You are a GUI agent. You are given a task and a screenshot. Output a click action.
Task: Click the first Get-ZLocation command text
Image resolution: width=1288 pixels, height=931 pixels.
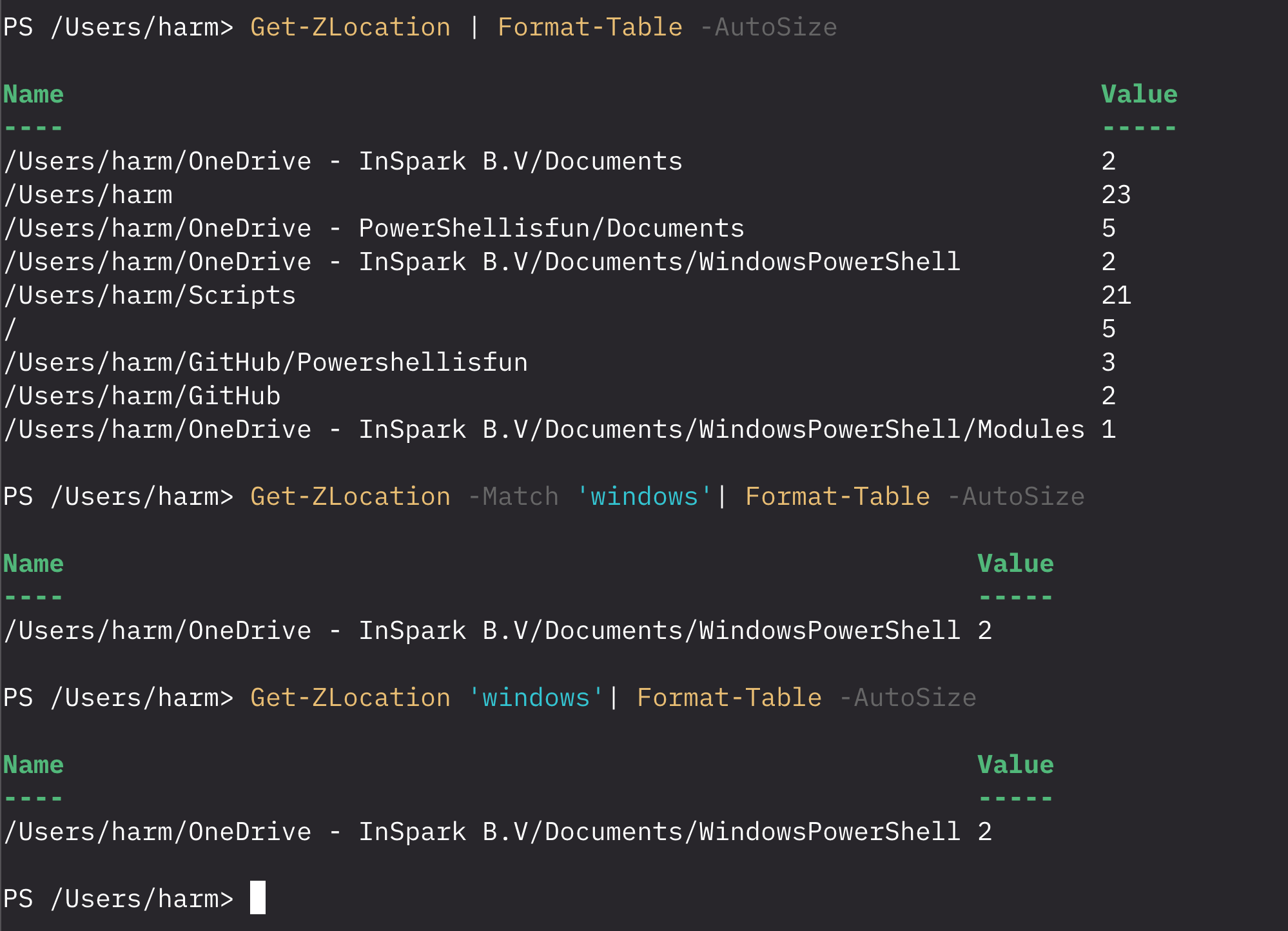[350, 28]
